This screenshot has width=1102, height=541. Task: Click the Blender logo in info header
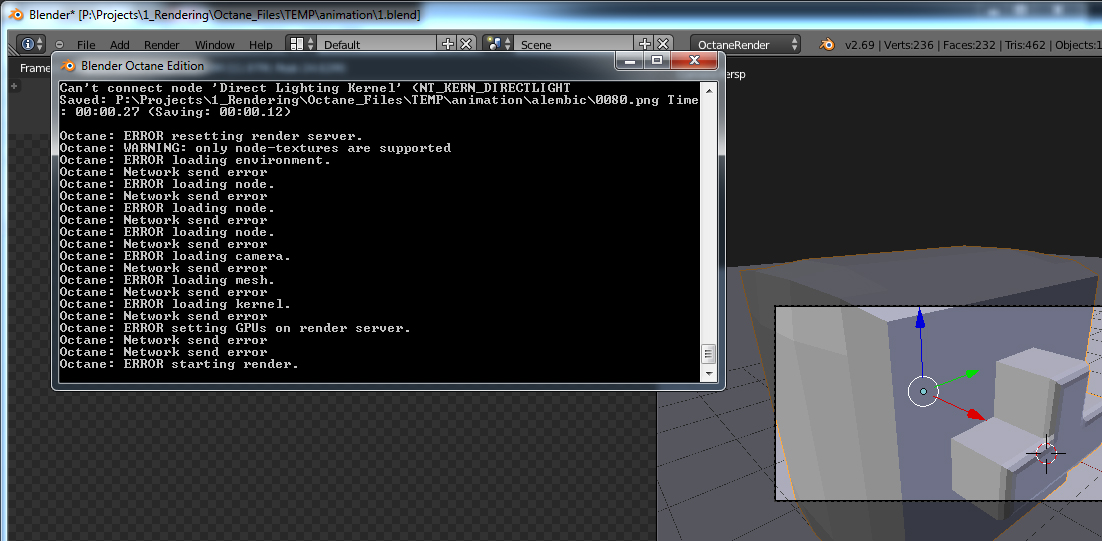[828, 44]
